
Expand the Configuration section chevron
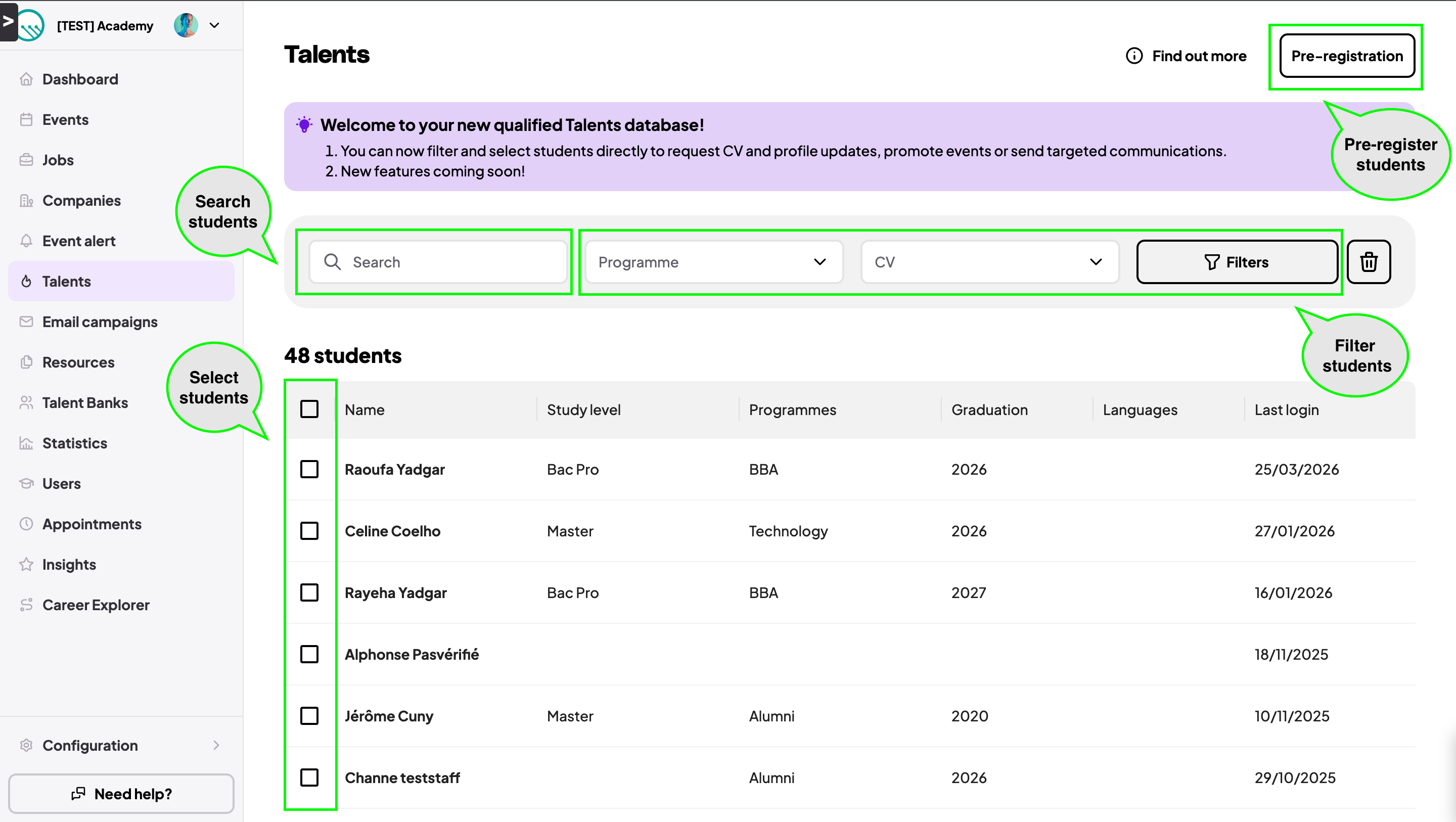click(x=216, y=745)
